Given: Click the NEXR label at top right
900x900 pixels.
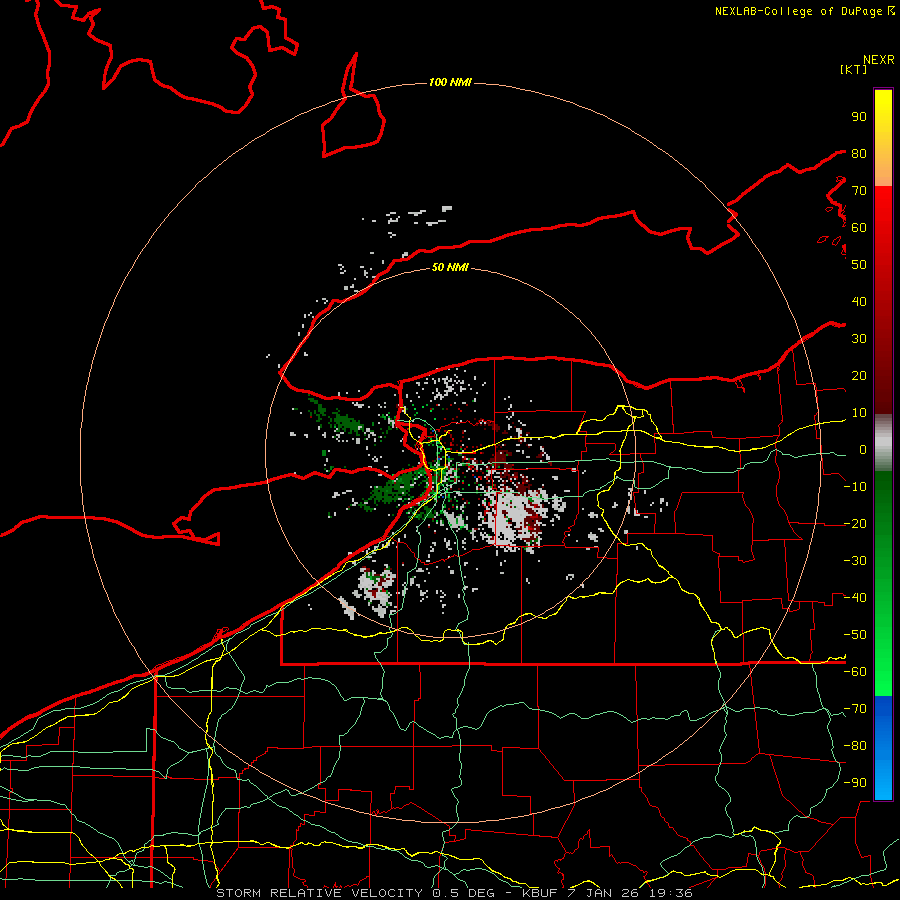Looking at the screenshot, I should tap(879, 60).
